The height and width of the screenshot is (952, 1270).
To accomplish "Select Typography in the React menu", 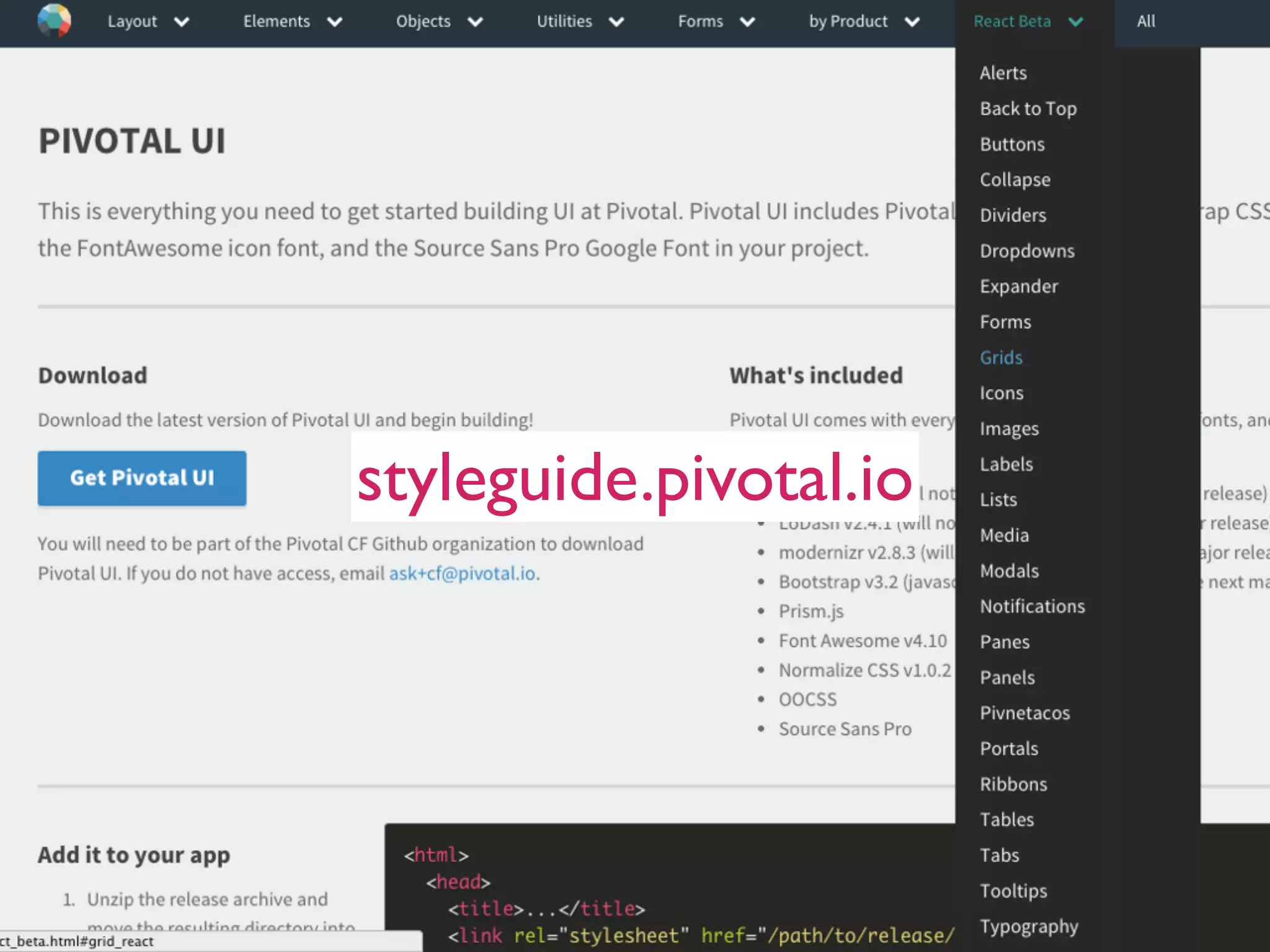I will (x=1029, y=926).
